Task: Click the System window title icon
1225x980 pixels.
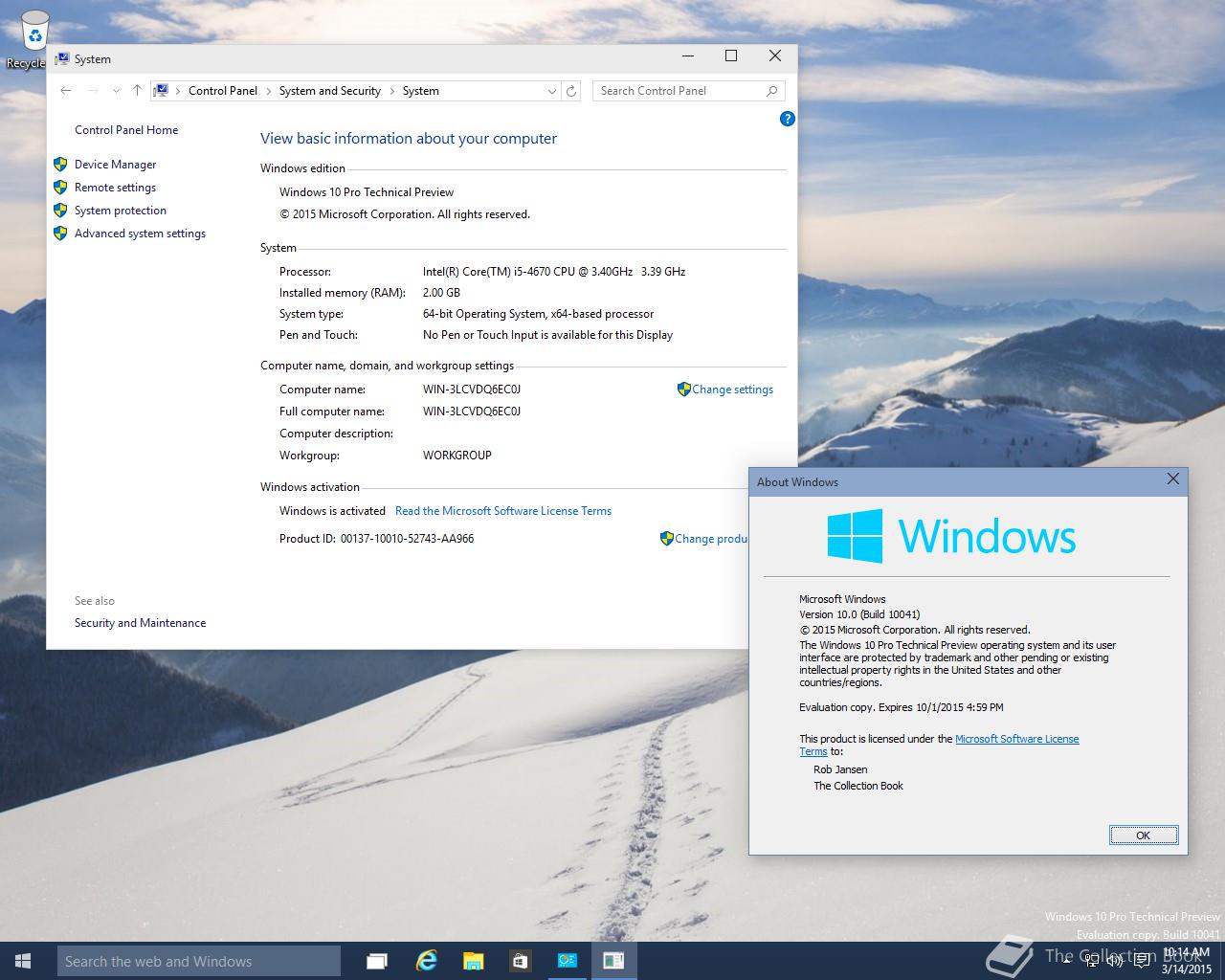Action: (62, 58)
